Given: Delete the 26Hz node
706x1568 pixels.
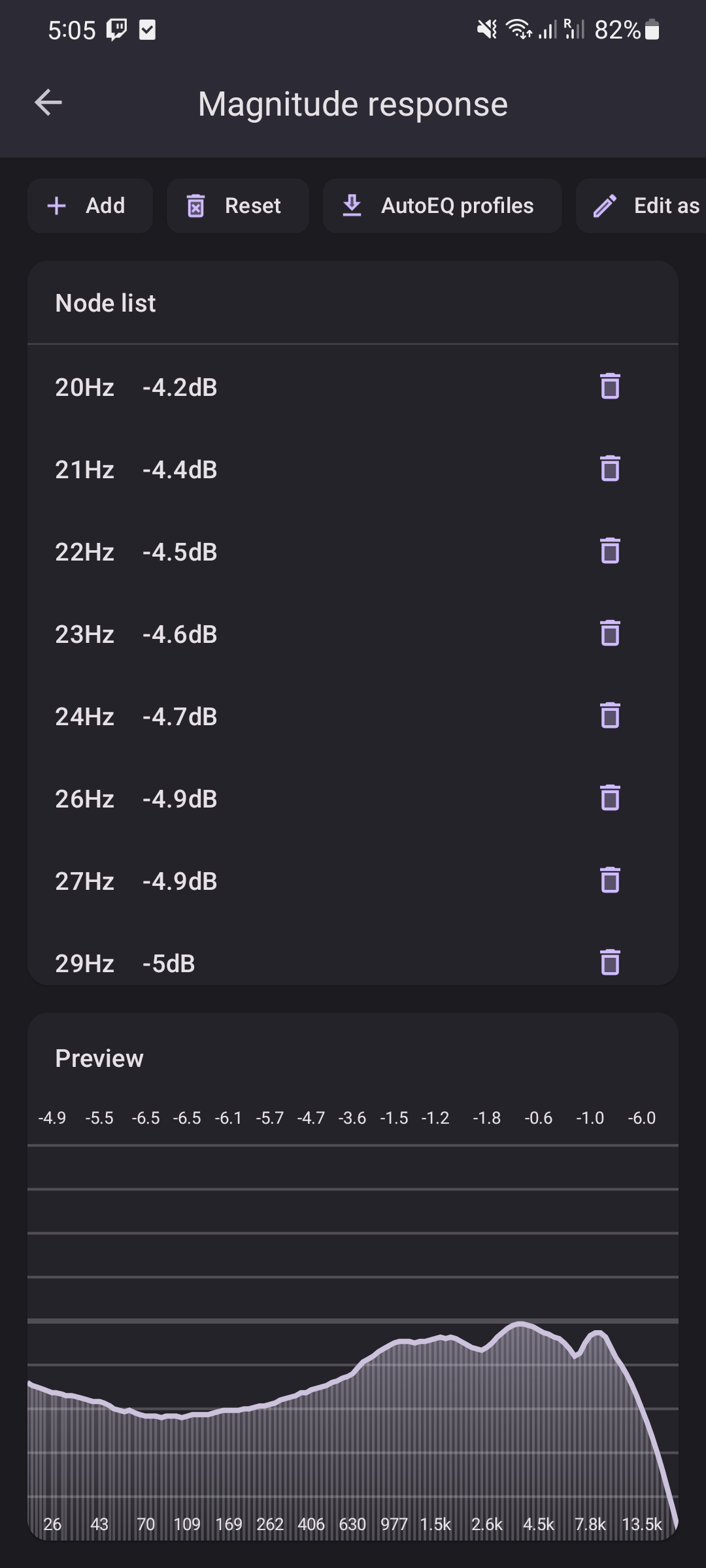Looking at the screenshot, I should point(610,798).
